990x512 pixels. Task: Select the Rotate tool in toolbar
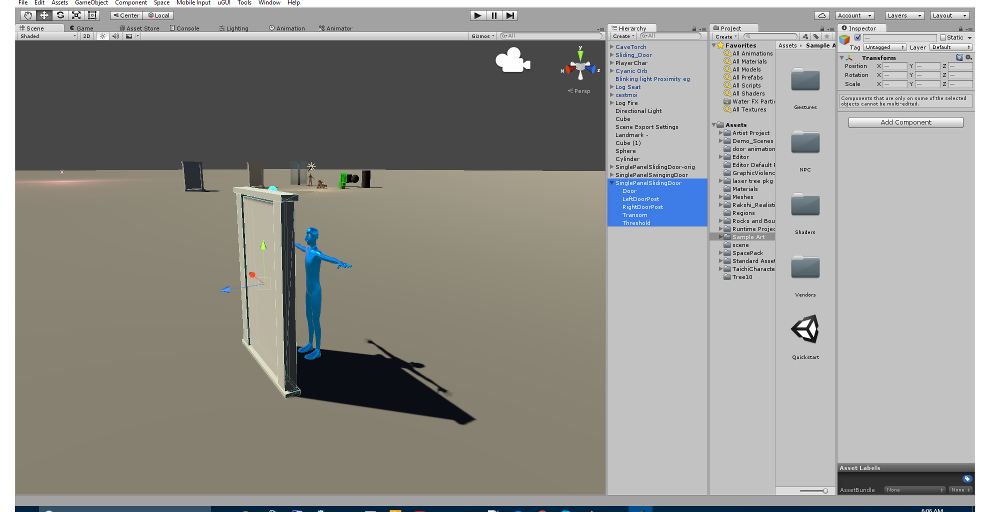tap(61, 15)
